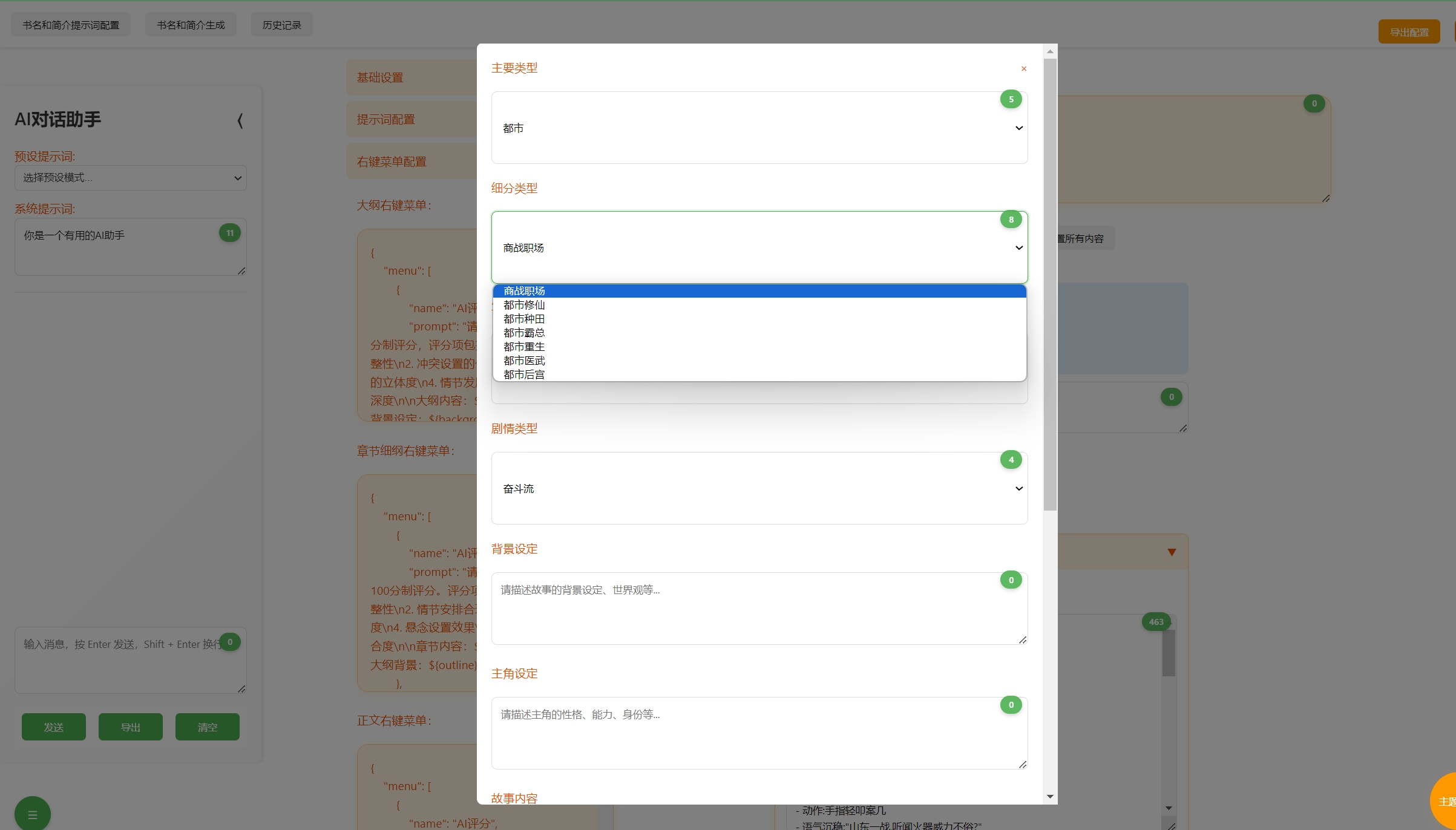1456x830 pixels.
Task: Click the scroll down arrow in the modal
Action: click(x=1050, y=797)
